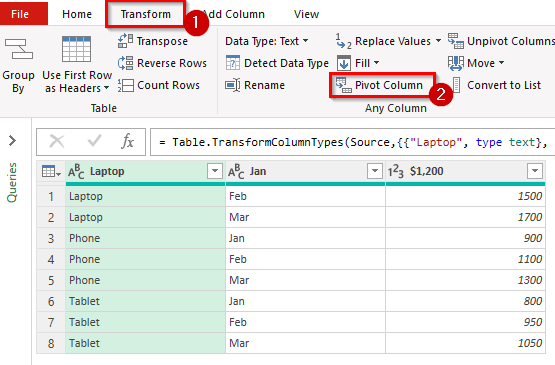Select the Laptop column header

(145, 171)
